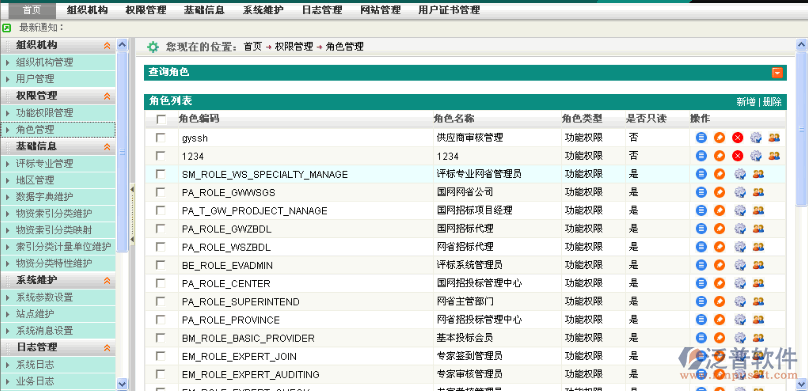Click orange edit icon in 1234 row
This screenshot has width=808, height=391.
(719, 156)
